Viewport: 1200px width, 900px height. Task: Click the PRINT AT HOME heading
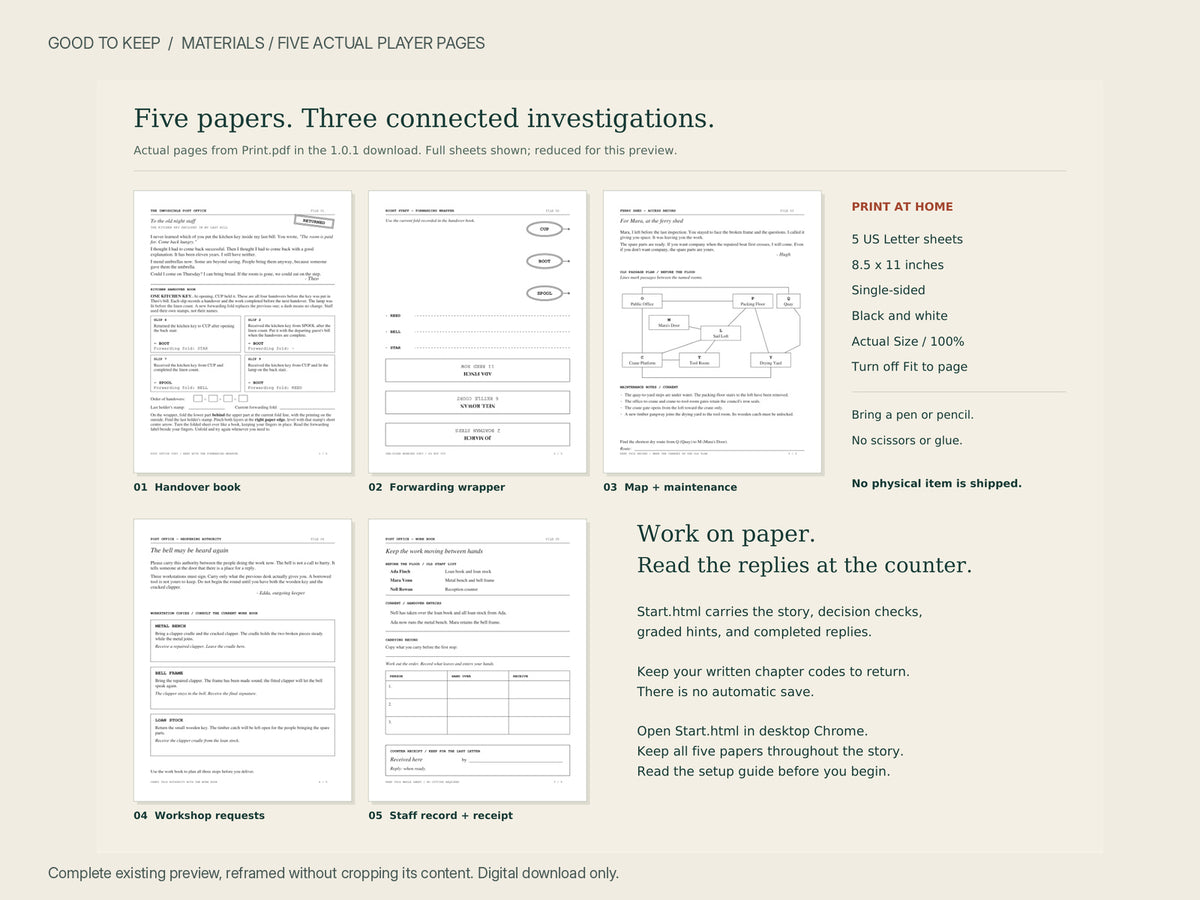(902, 207)
